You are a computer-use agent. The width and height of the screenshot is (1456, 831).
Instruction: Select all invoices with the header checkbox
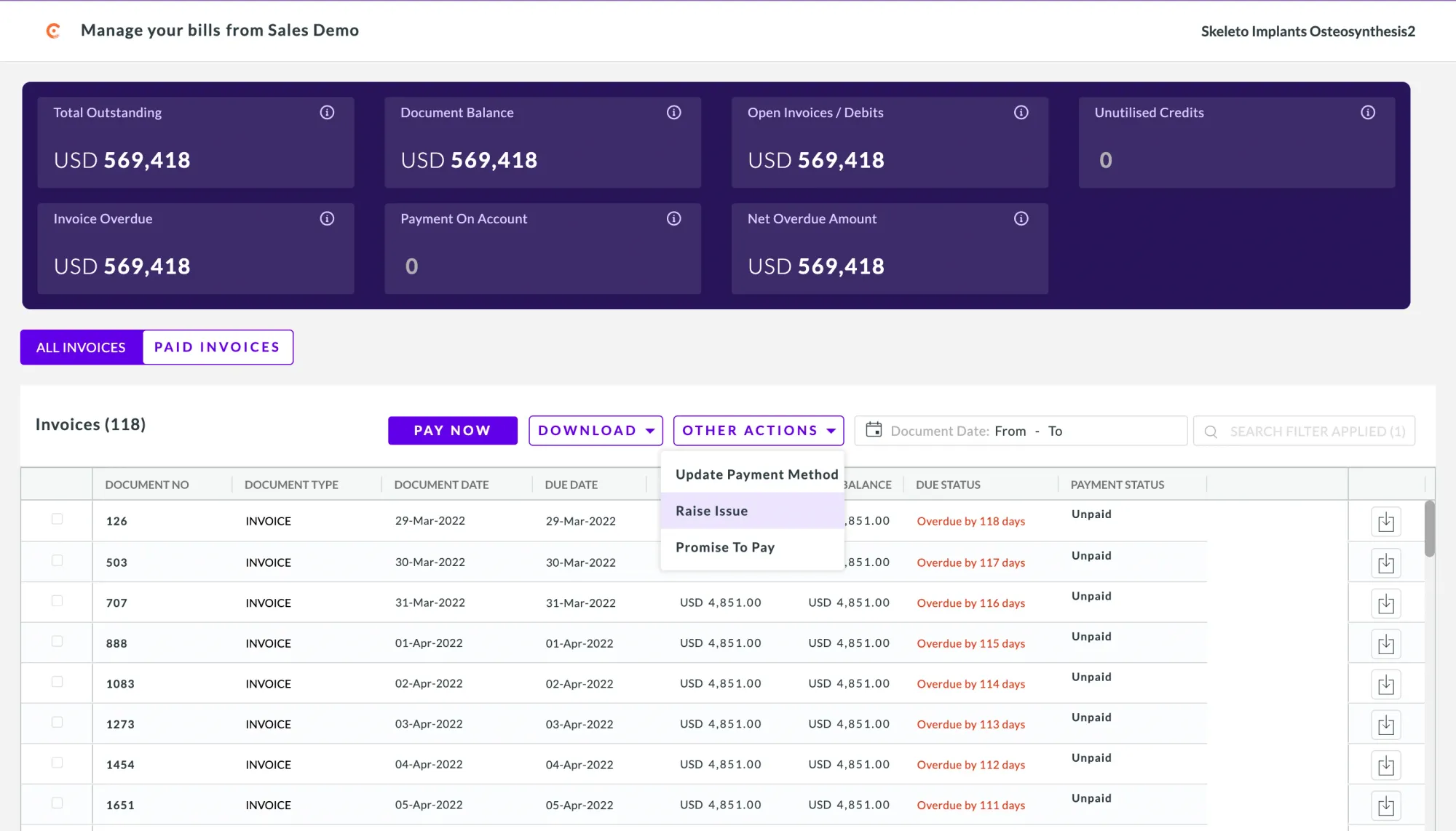coord(56,484)
